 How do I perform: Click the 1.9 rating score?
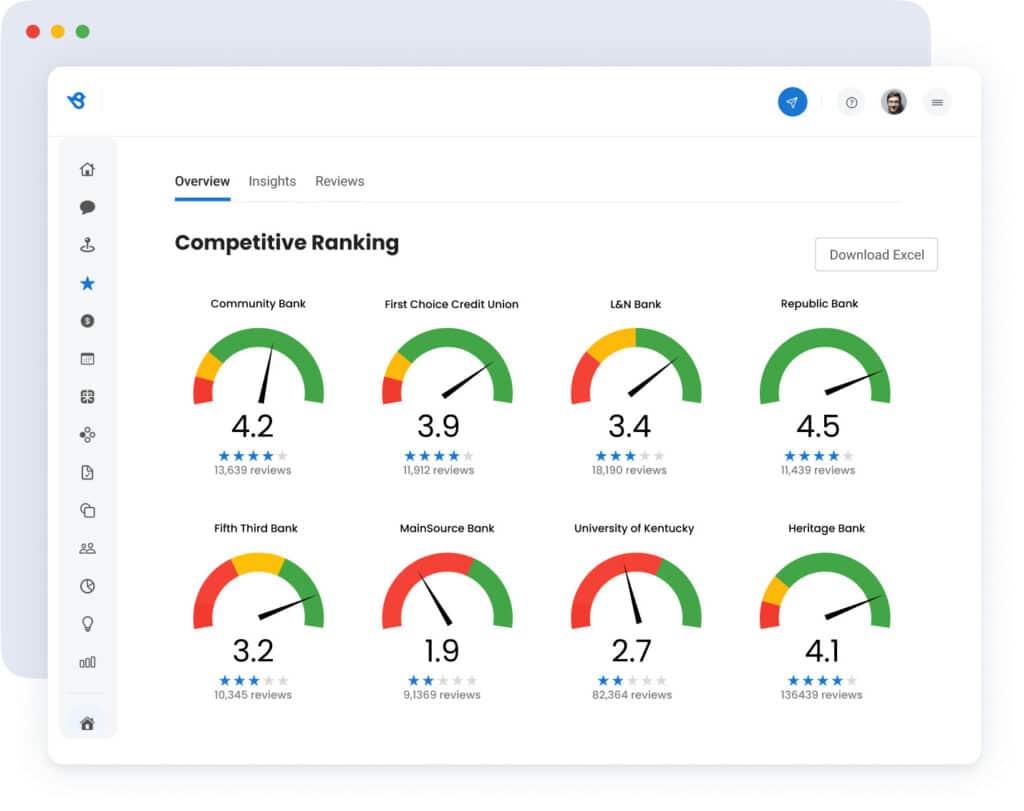[x=442, y=651]
